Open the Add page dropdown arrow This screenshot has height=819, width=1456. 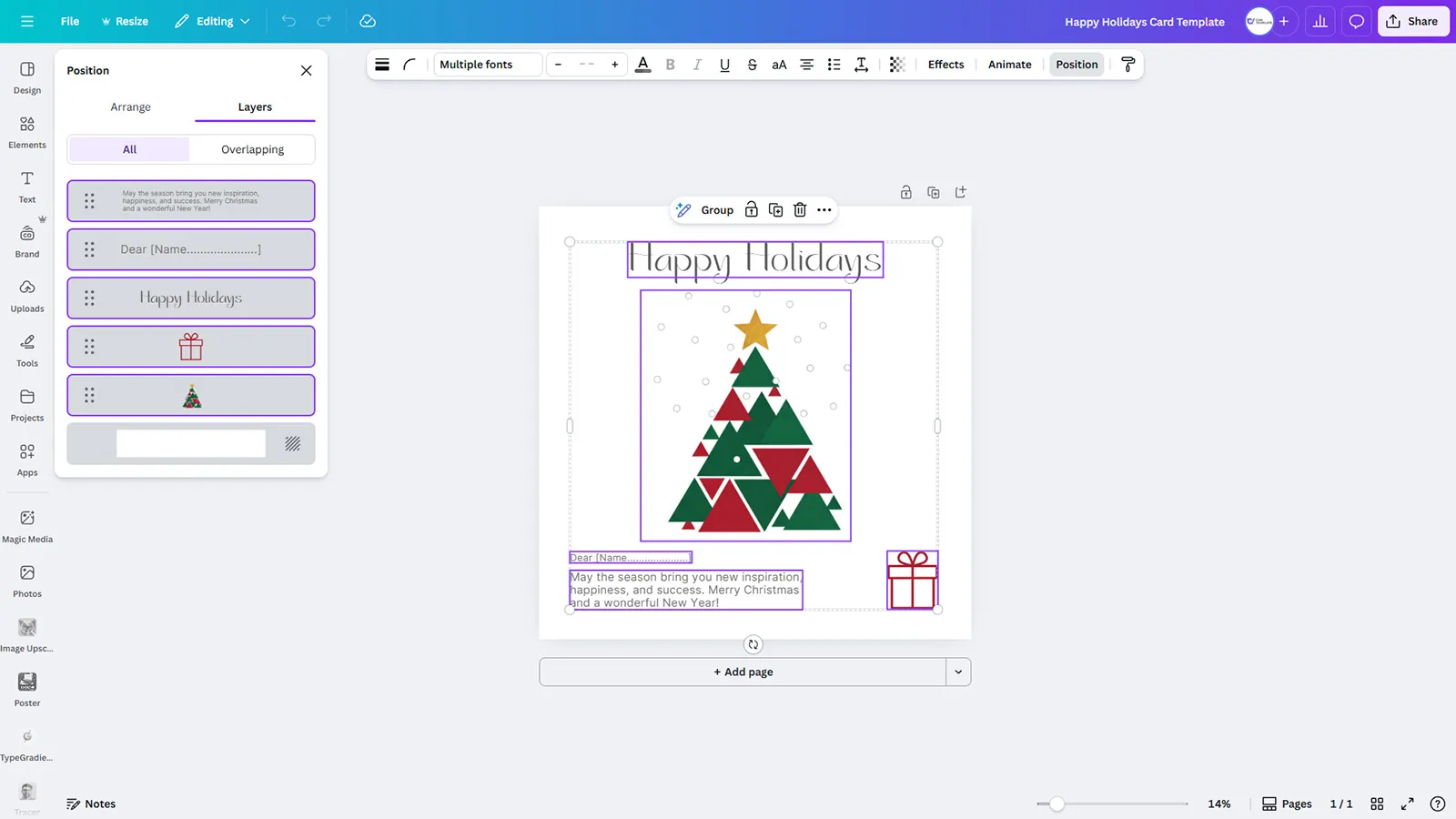pos(957,672)
